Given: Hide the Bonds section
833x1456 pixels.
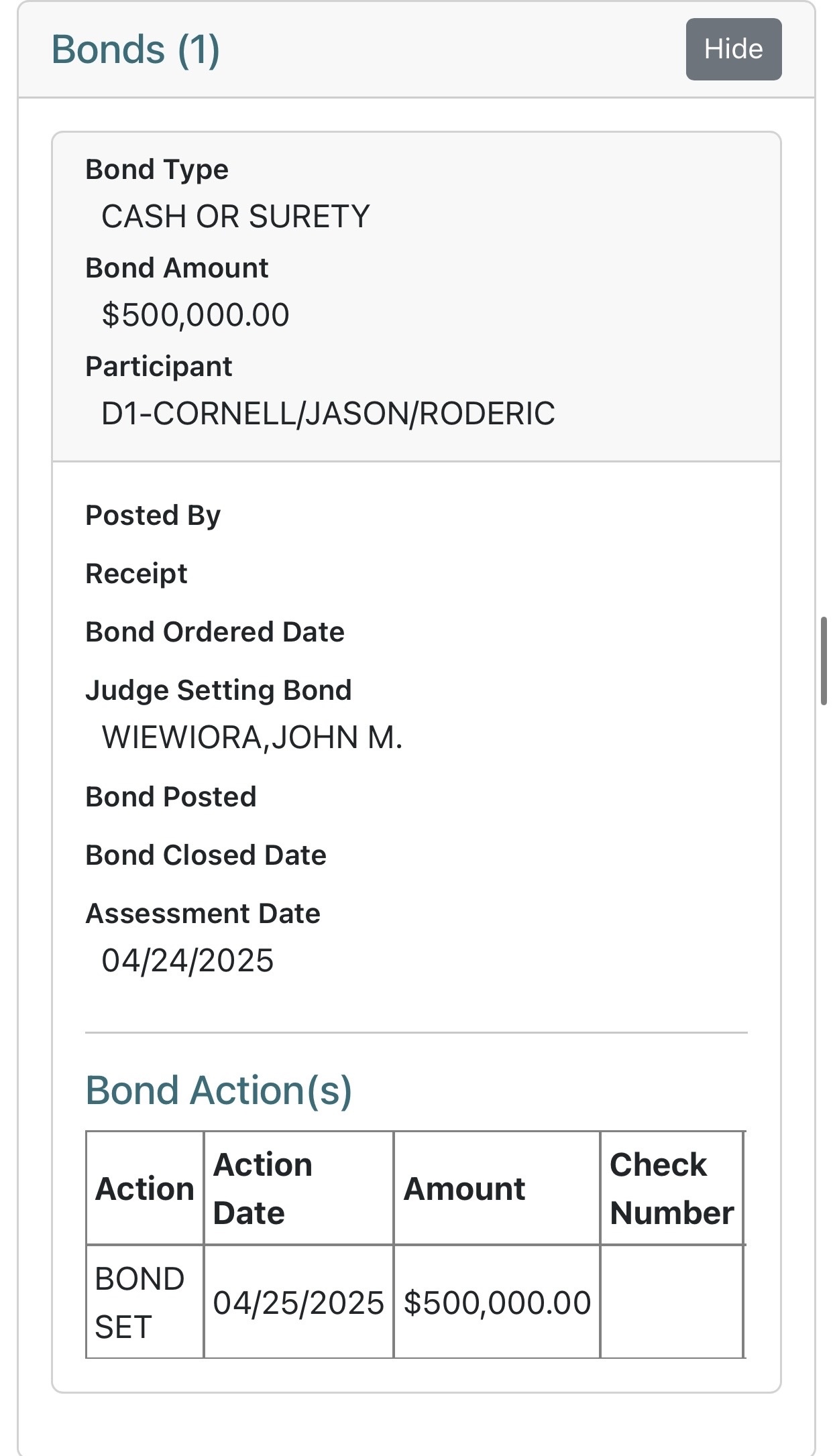Looking at the screenshot, I should coord(733,50).
